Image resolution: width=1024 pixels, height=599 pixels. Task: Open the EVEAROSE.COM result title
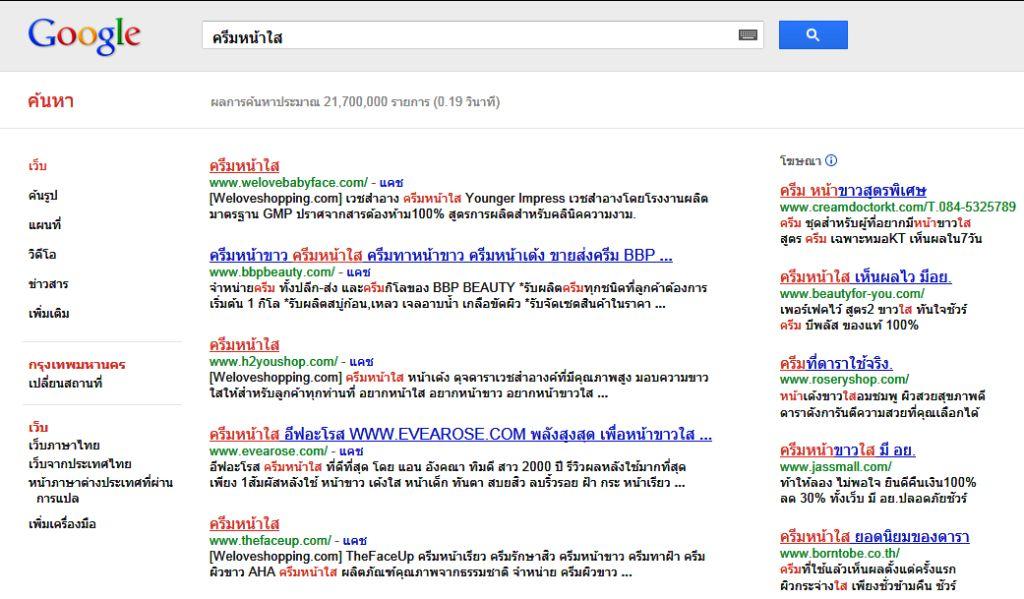460,435
